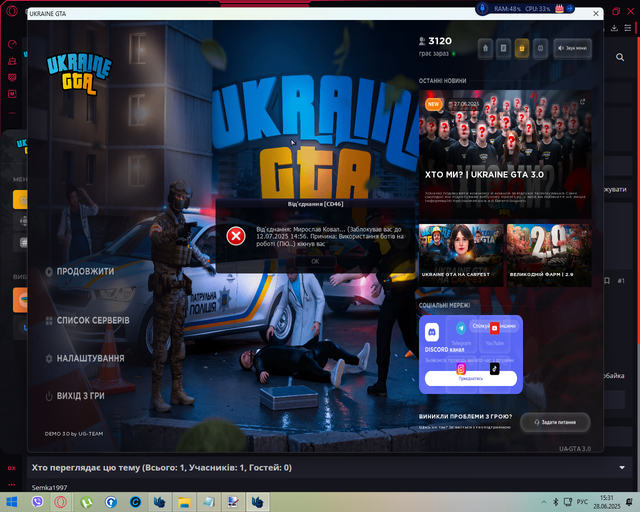This screenshot has height=512, width=640.
Task: Click the Ukraine GTA logo top-left
Action: coord(79,74)
